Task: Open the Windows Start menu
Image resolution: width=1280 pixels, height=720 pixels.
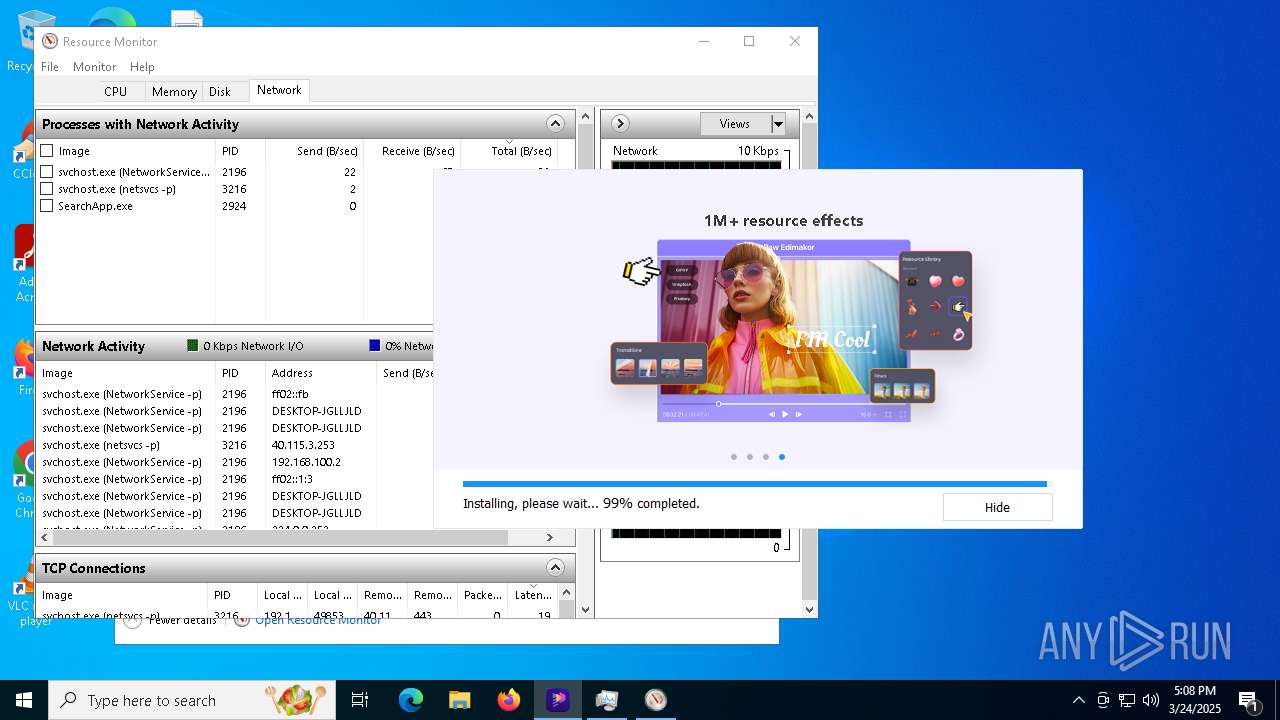Action: [24, 700]
